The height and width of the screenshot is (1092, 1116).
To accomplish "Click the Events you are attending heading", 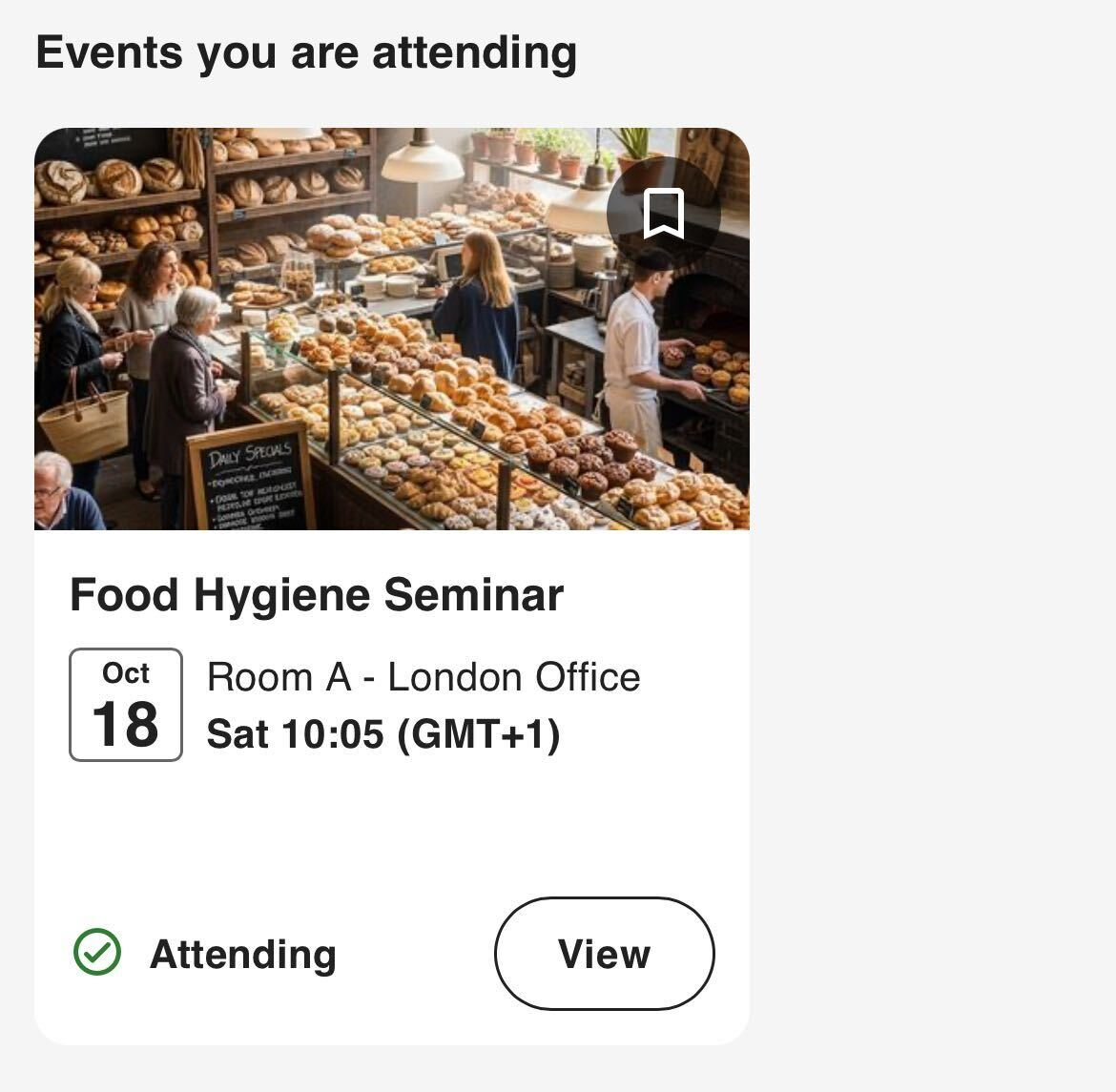I will [306, 52].
